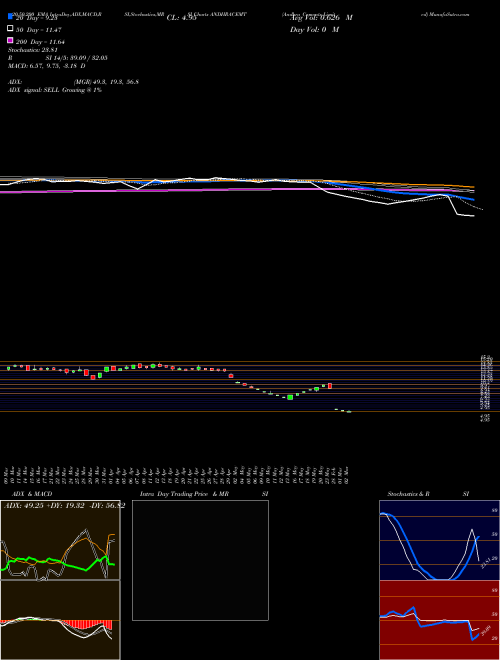Open the red RSI chart panel
Viewport: 500px width, 660px height.
[x=439, y=620]
